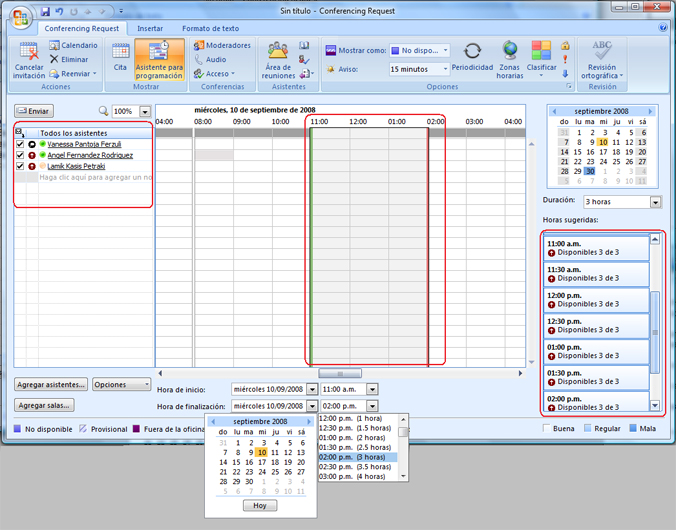Uncheck Vanessa Pantoja Ferzuli attendee checkbox
Viewport: 676px width, 530px height.
click(x=20, y=144)
